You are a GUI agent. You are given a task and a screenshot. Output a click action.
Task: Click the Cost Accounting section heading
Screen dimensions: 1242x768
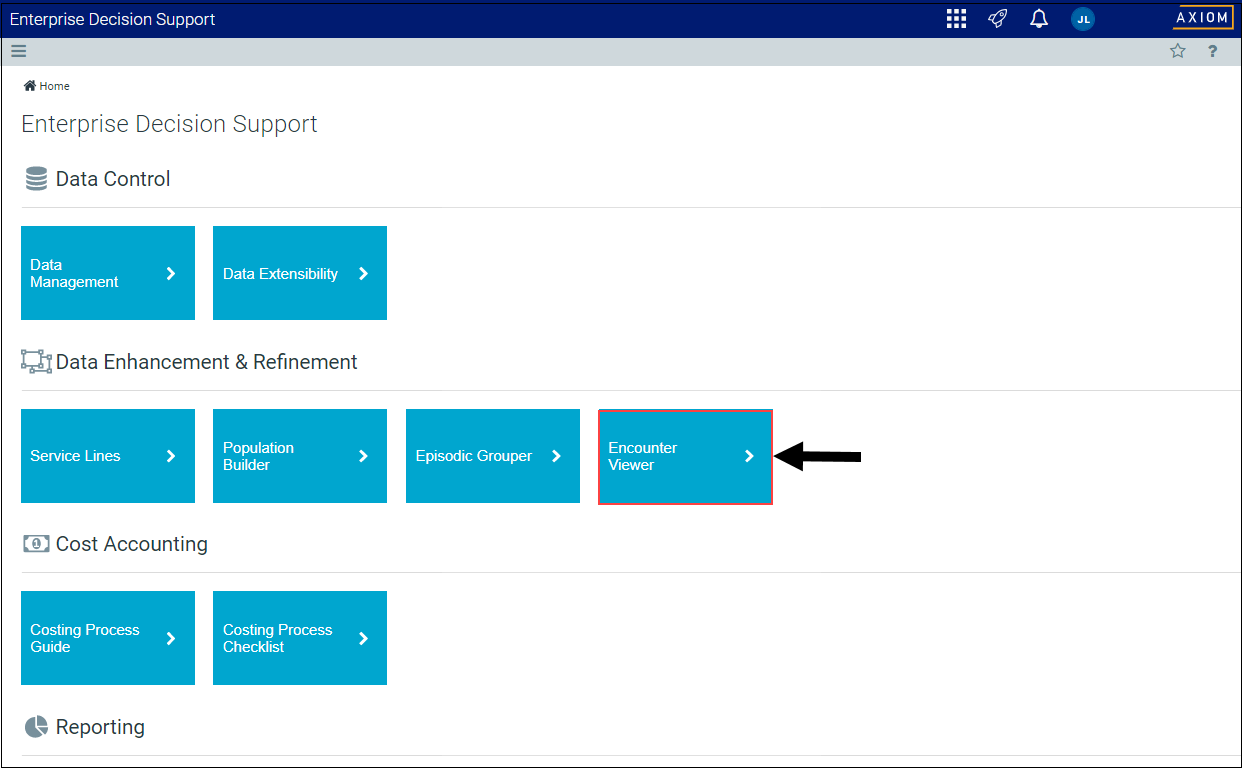click(x=131, y=544)
